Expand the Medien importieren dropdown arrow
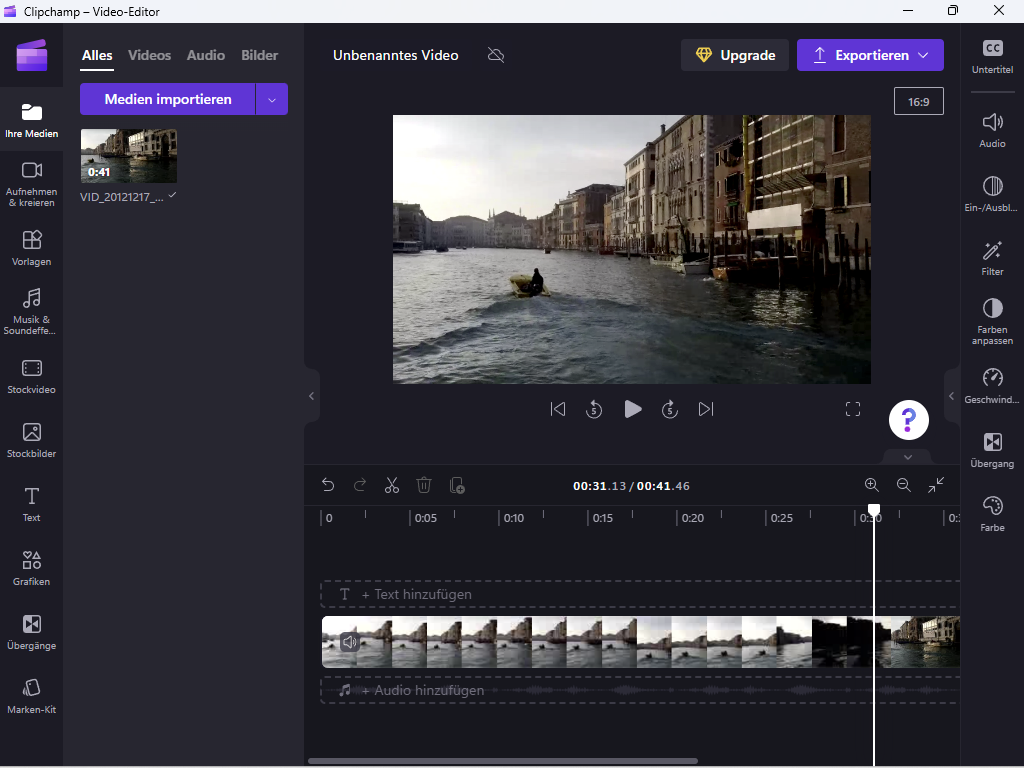This screenshot has height=768, width=1024. click(272, 99)
